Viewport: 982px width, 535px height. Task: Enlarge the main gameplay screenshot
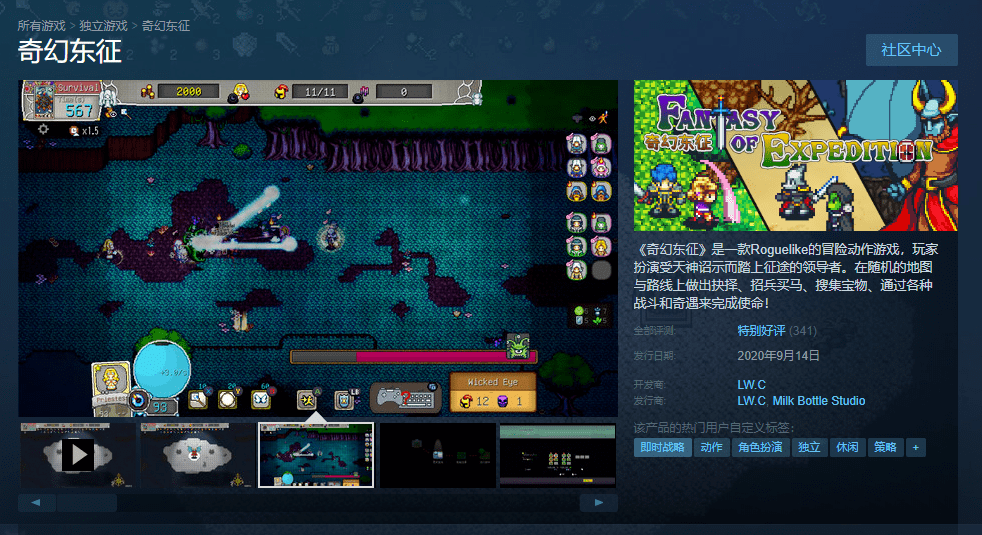[x=318, y=248]
